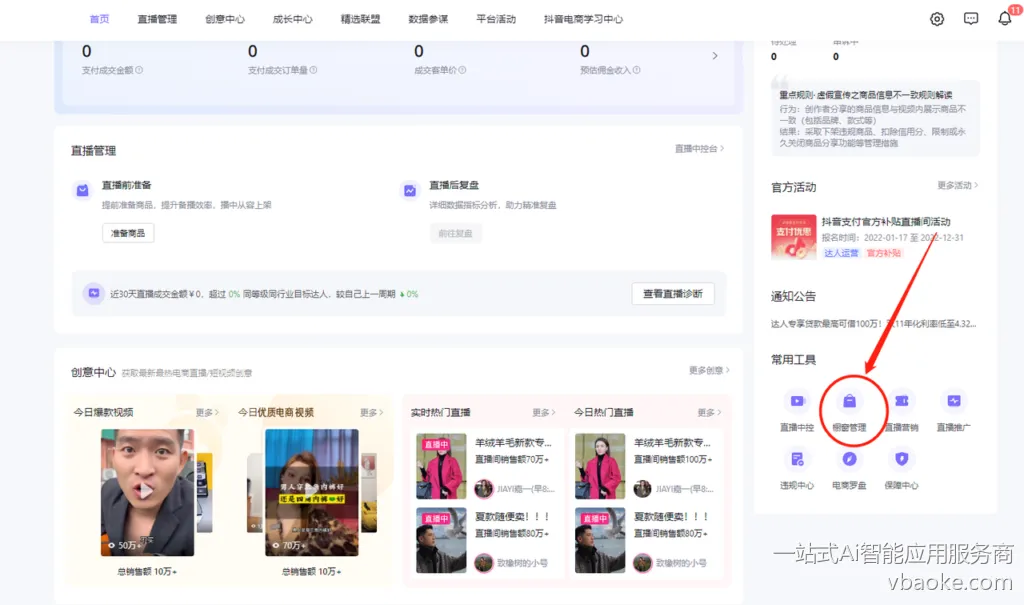Click the 官方补贴 tag
This screenshot has width=1024, height=605.
point(884,253)
